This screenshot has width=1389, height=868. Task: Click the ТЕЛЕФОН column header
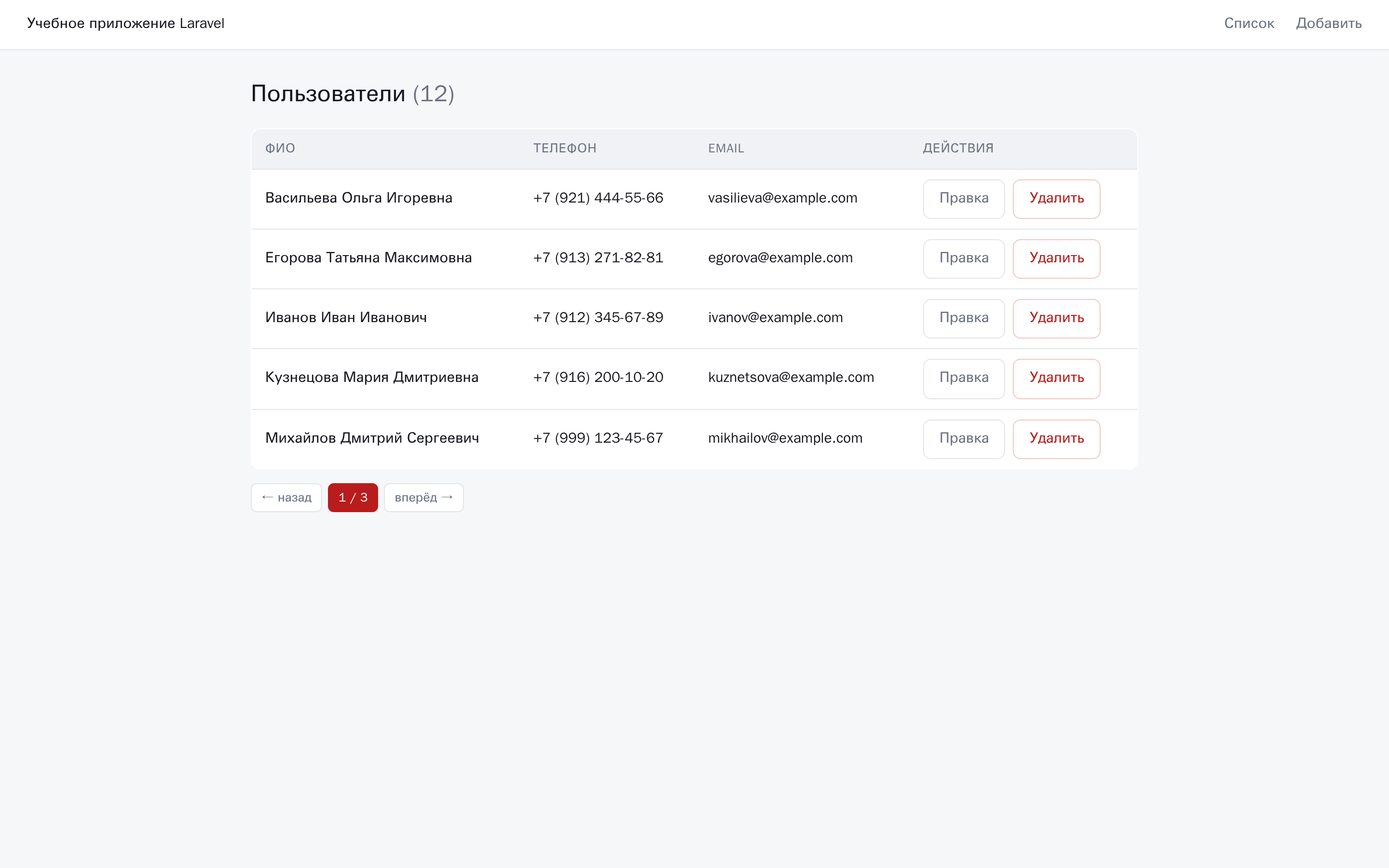[x=565, y=148]
